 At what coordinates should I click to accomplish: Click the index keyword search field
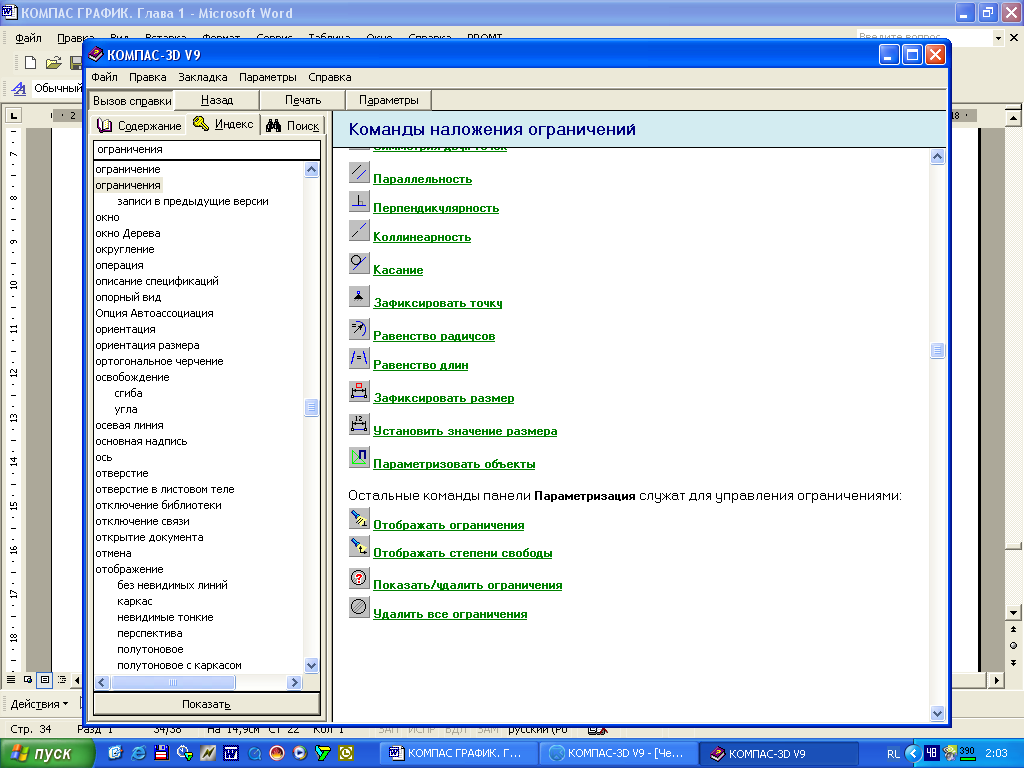click(x=207, y=150)
